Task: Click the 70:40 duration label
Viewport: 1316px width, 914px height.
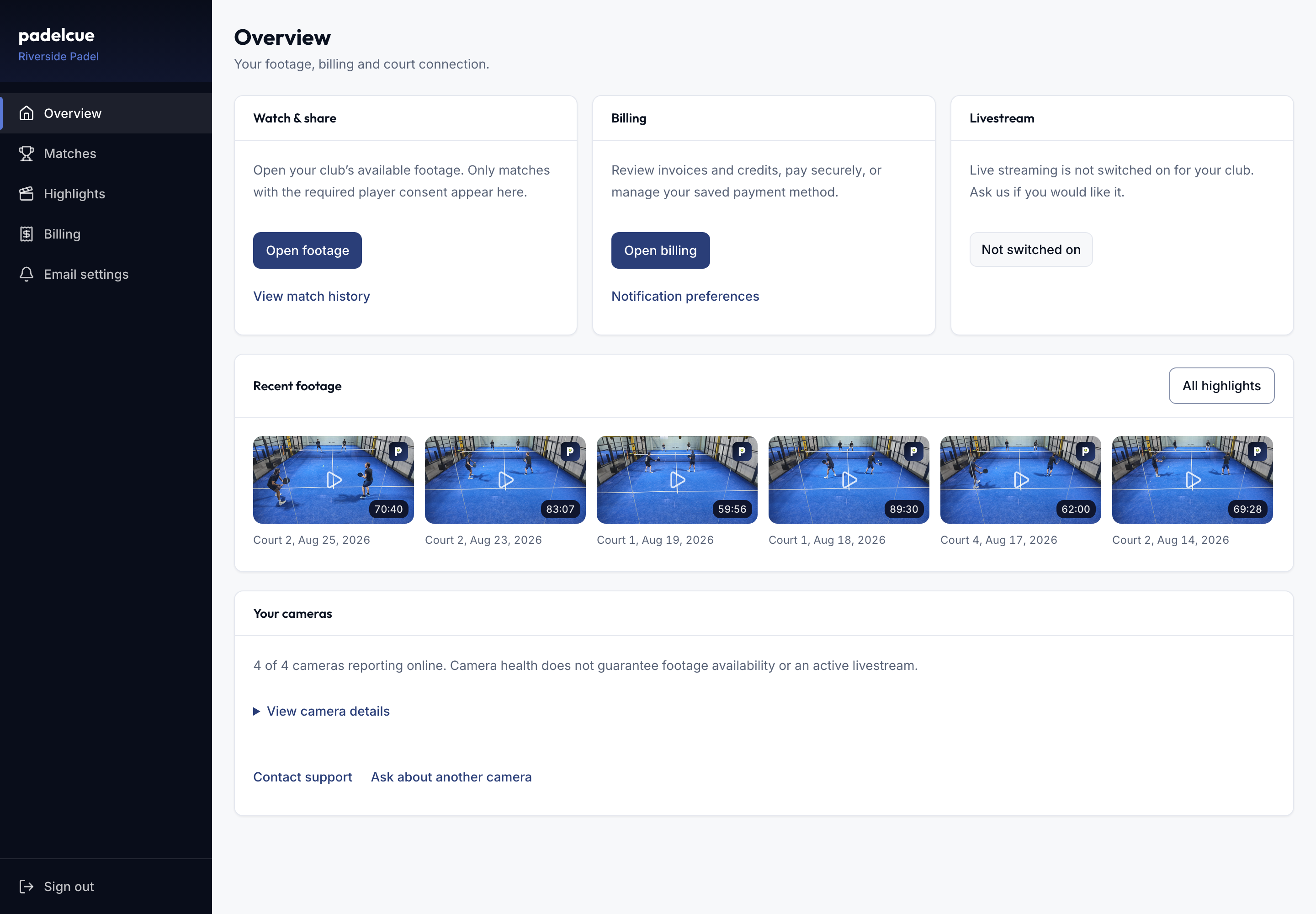Action: 388,509
